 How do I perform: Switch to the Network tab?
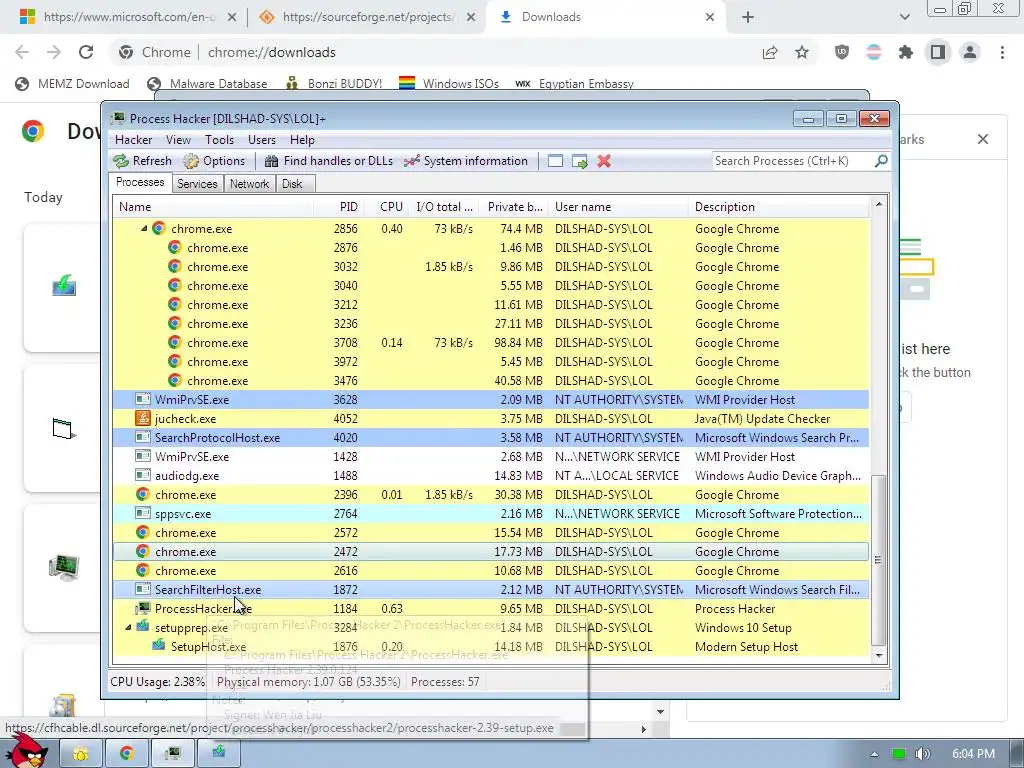[x=249, y=184]
